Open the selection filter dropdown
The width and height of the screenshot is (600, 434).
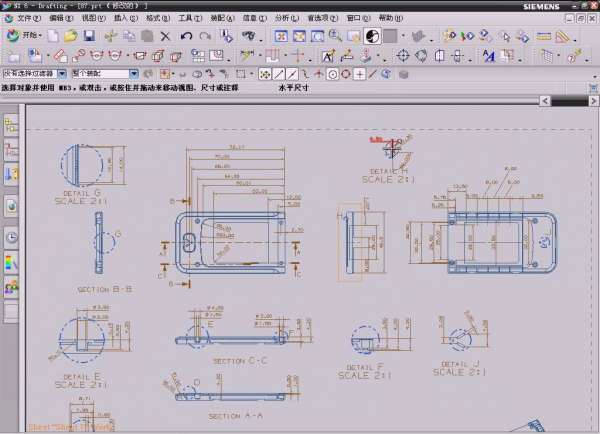62,73
